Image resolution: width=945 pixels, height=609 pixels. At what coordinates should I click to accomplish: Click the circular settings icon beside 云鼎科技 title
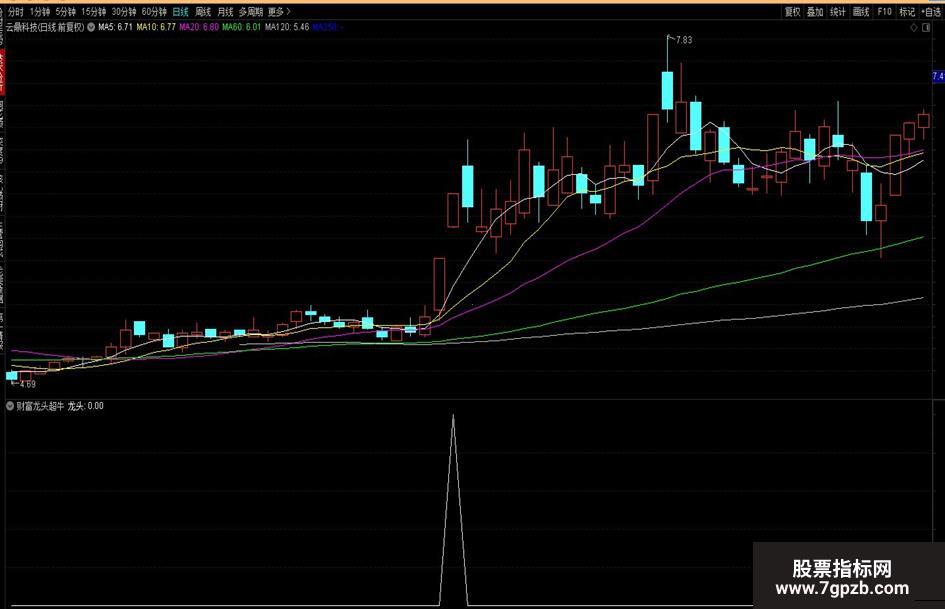click(91, 27)
